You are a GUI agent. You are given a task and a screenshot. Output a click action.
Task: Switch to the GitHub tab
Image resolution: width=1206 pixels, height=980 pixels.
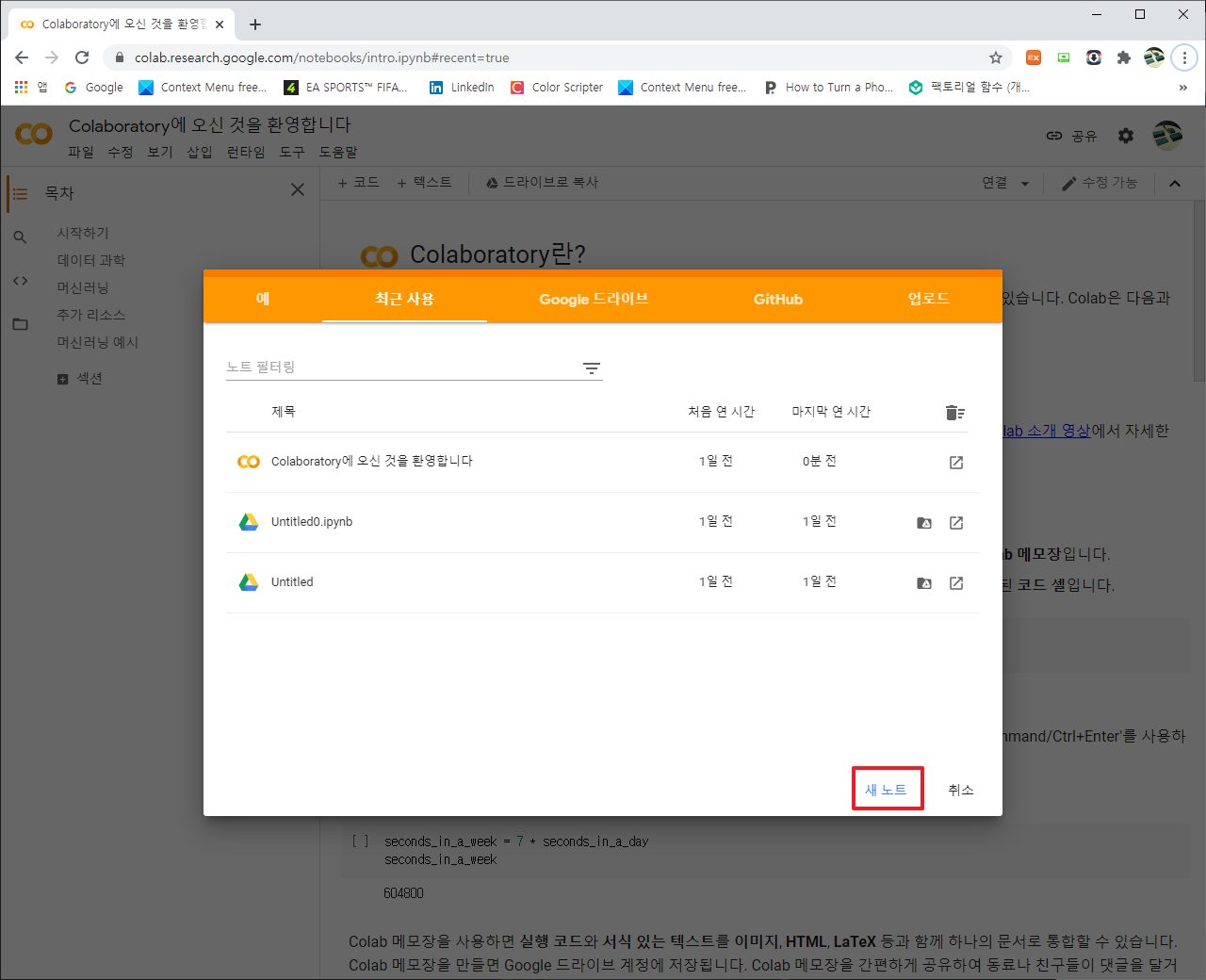tap(778, 299)
